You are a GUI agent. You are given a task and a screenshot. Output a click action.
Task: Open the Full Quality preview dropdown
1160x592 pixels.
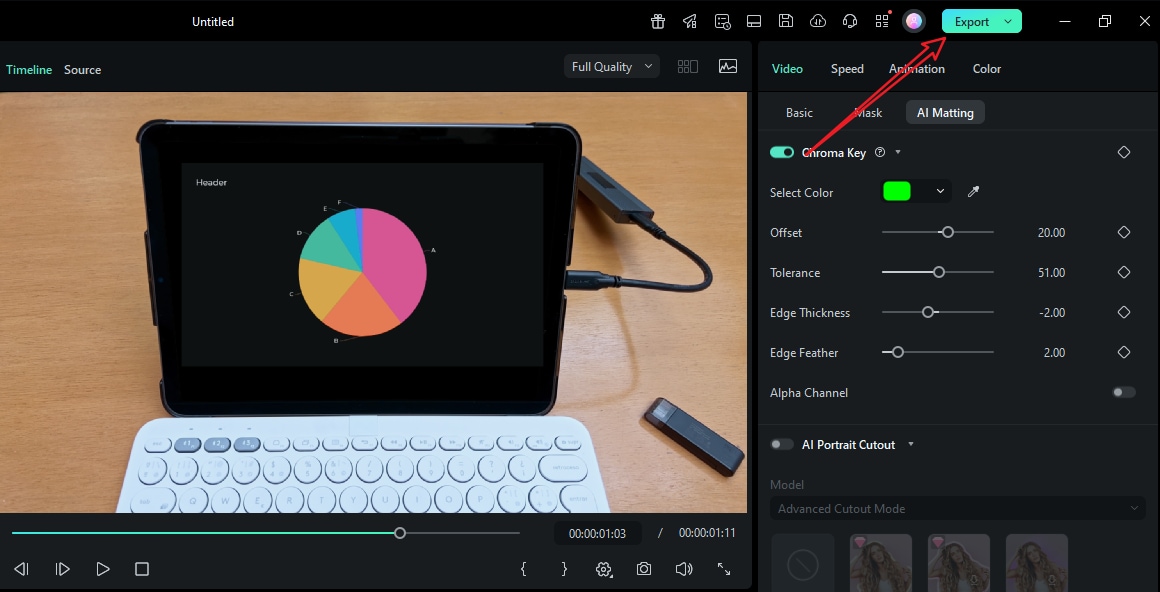(x=611, y=65)
